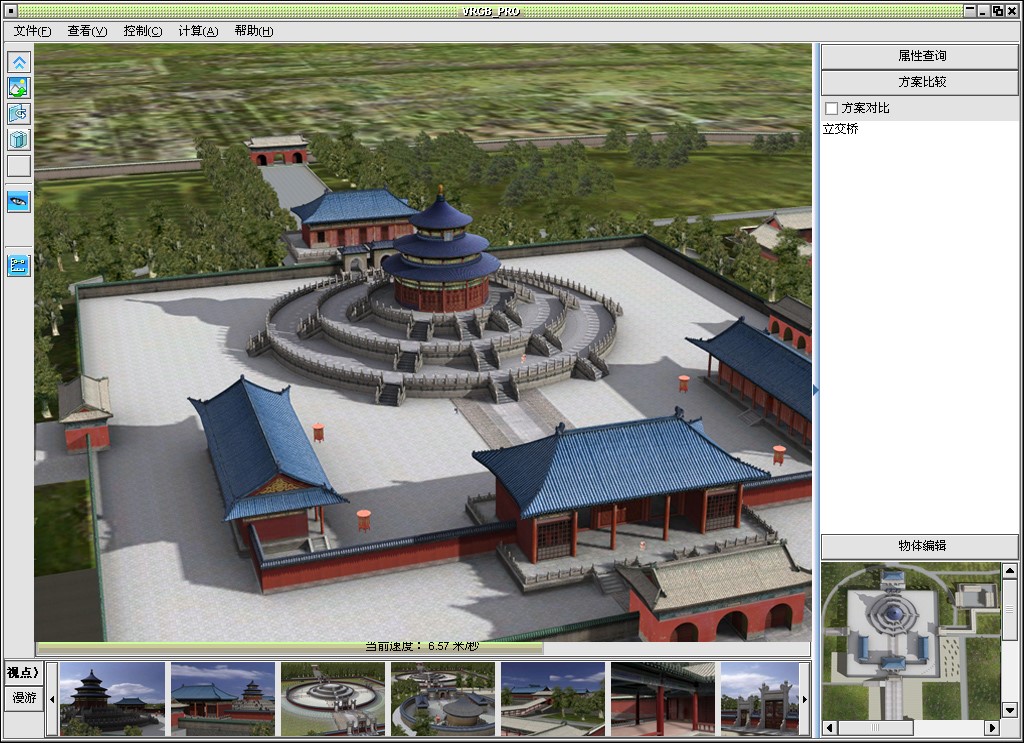Viewport: 1024px width, 743px height.
Task: Click the 物体编辑 button
Action: (x=920, y=546)
